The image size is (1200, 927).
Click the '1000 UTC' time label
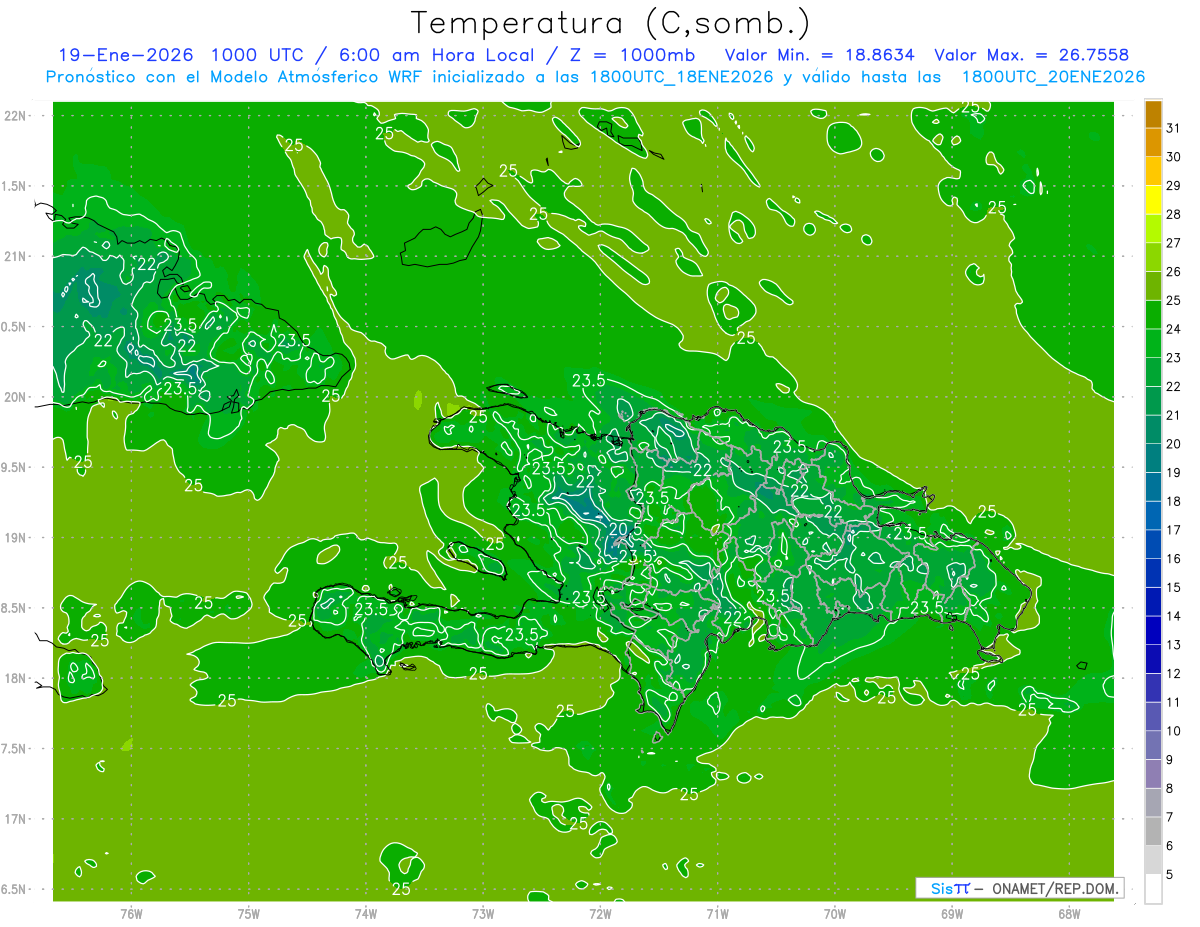point(257,55)
